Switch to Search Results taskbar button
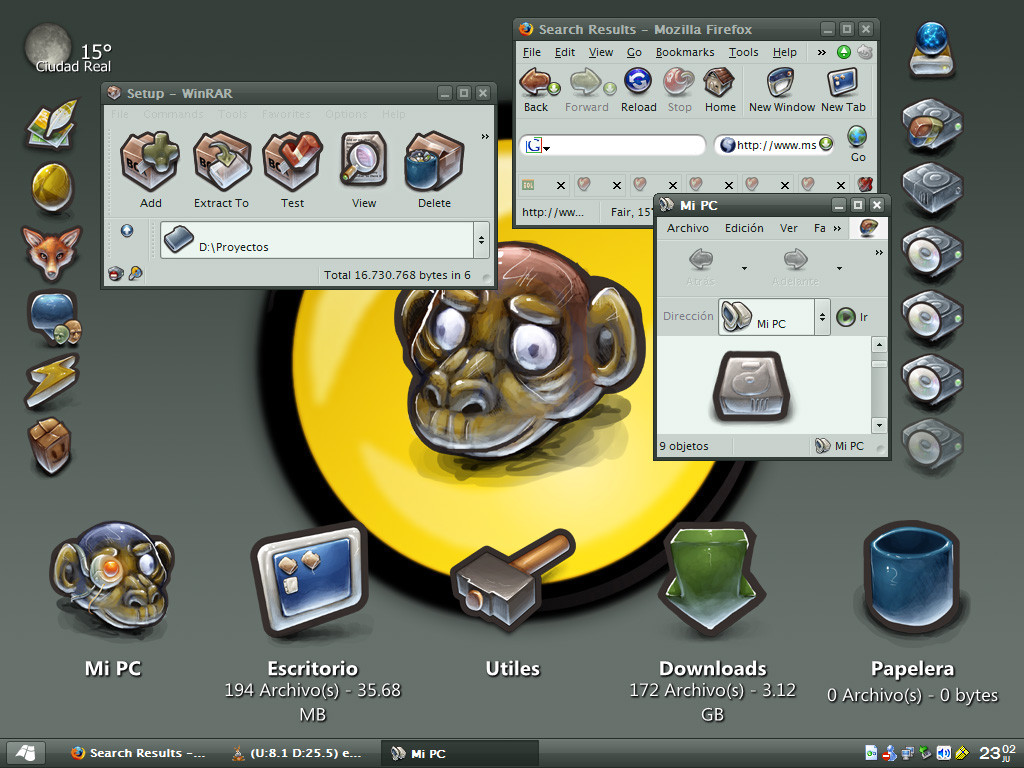The width and height of the screenshot is (1024, 768). [137, 753]
